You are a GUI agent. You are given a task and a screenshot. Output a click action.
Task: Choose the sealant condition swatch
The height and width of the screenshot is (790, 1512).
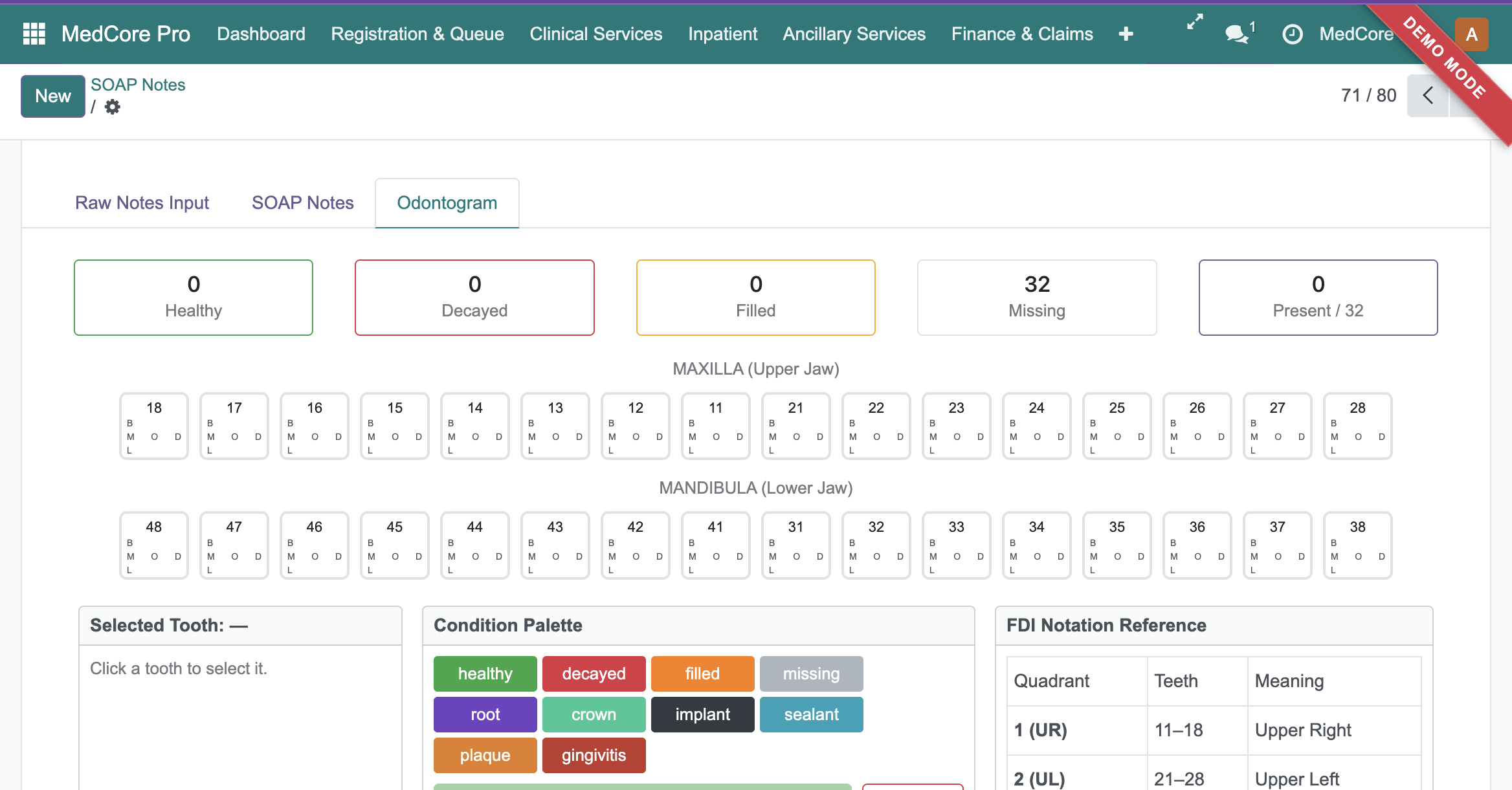point(811,714)
